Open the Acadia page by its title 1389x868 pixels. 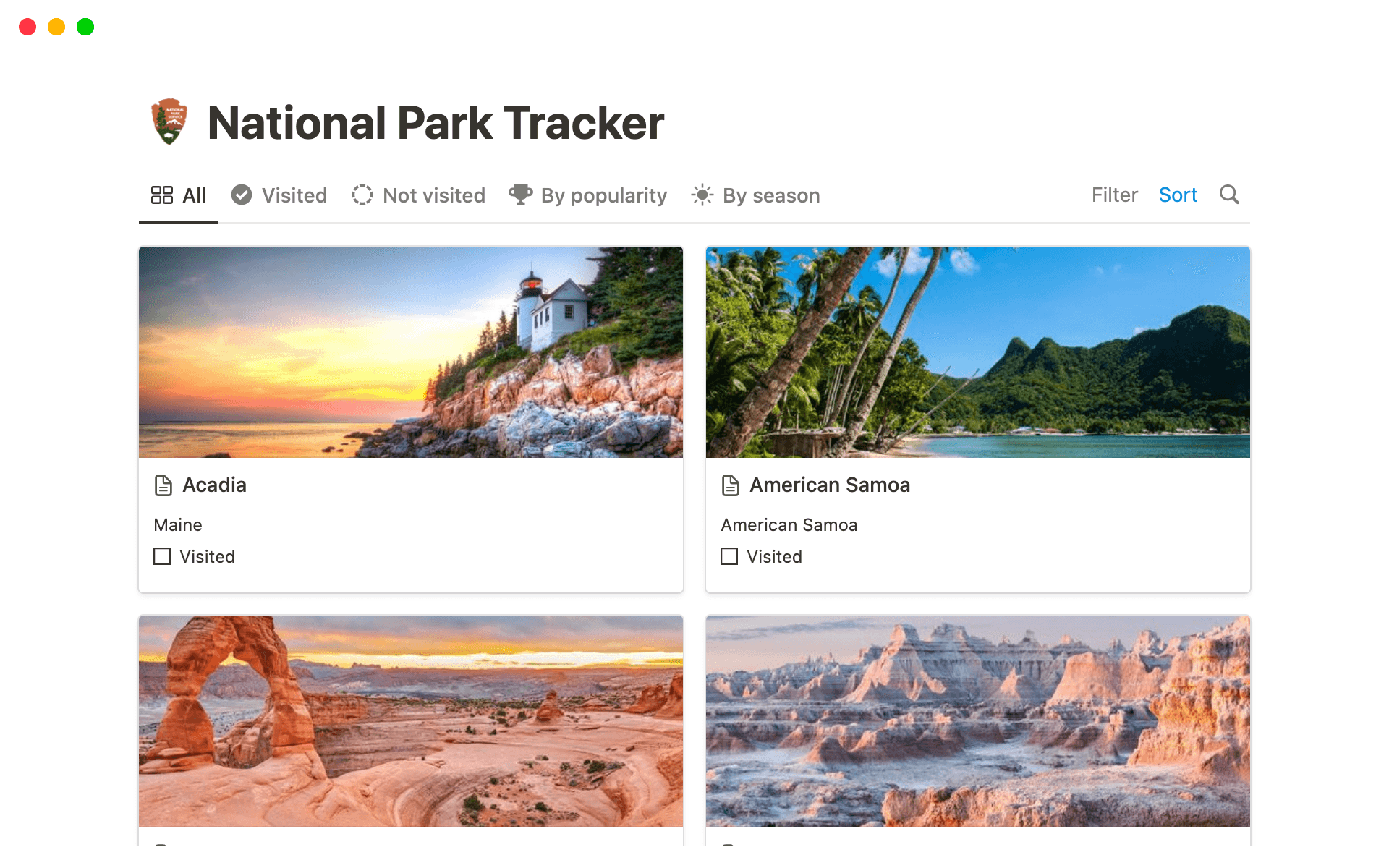[216, 485]
